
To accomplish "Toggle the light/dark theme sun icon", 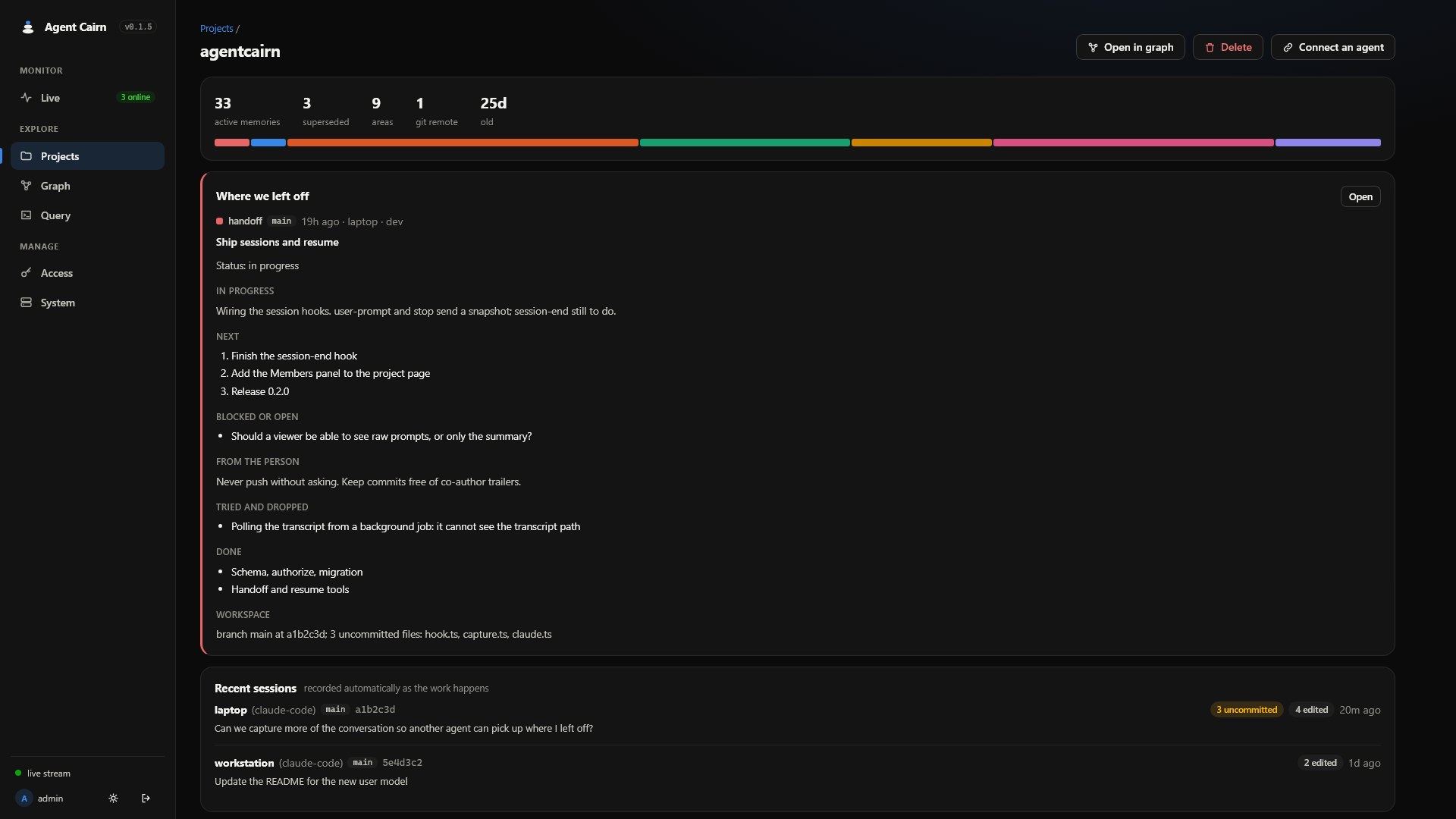I will point(113,799).
